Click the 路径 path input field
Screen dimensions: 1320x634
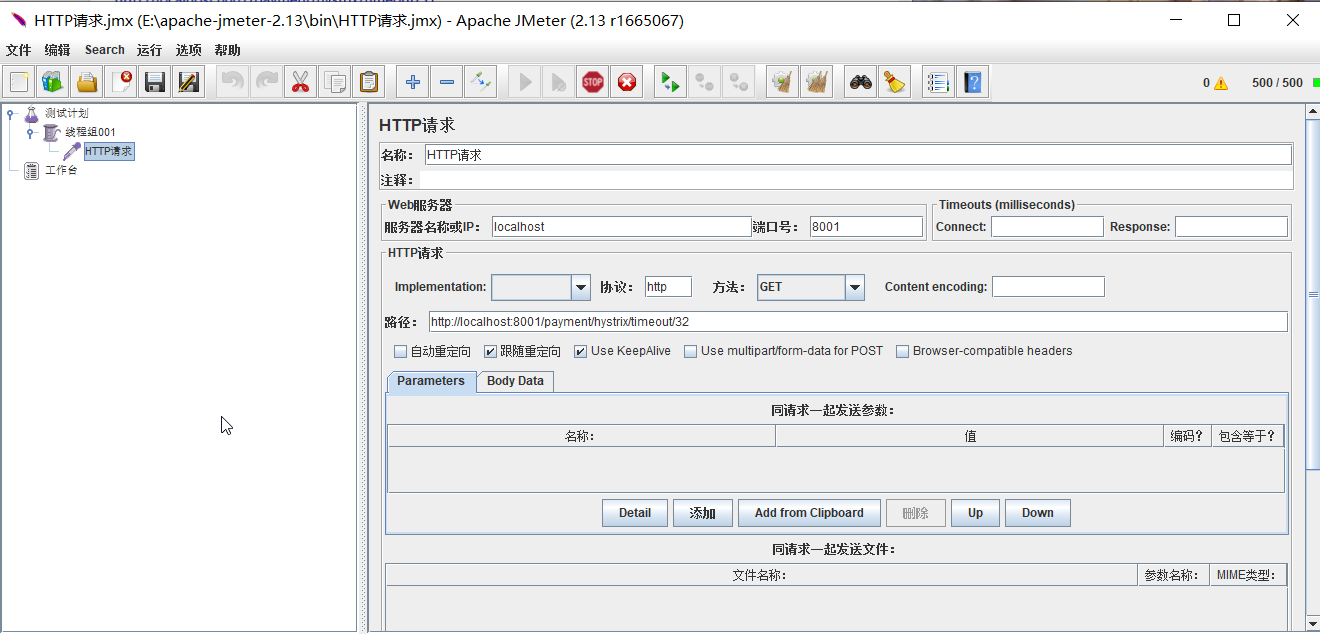click(x=858, y=322)
